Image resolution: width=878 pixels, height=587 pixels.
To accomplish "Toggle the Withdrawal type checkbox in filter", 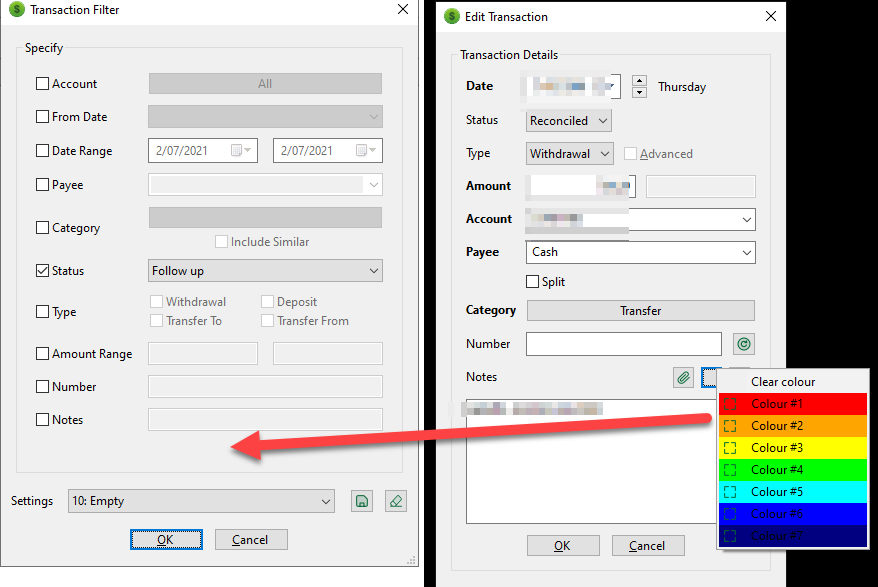I will pyautogui.click(x=156, y=301).
